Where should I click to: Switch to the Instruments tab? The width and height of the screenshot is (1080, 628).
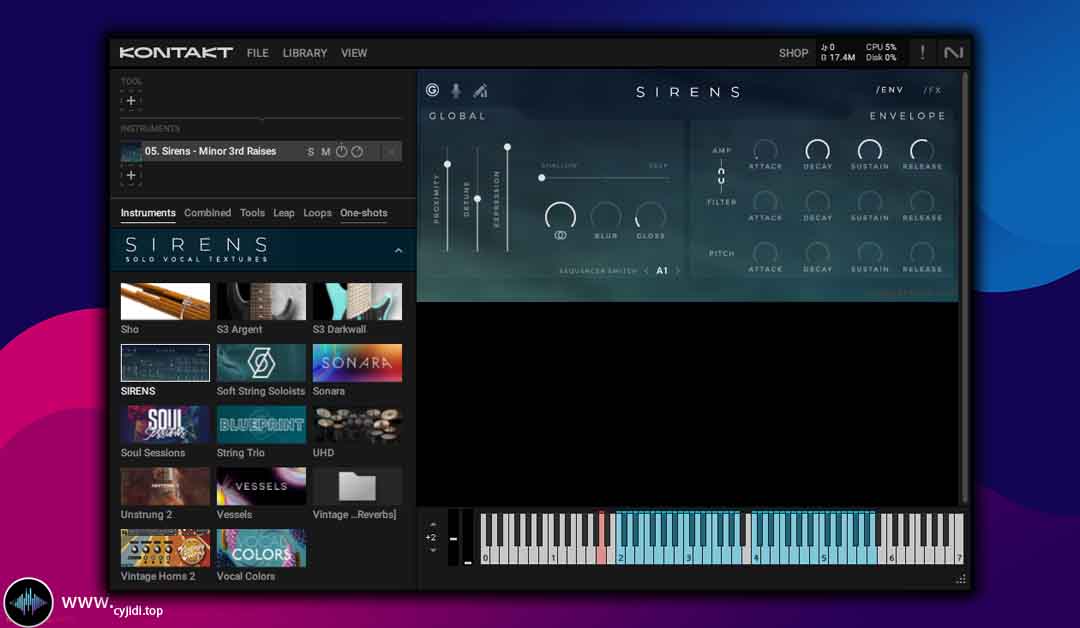pyautogui.click(x=148, y=213)
